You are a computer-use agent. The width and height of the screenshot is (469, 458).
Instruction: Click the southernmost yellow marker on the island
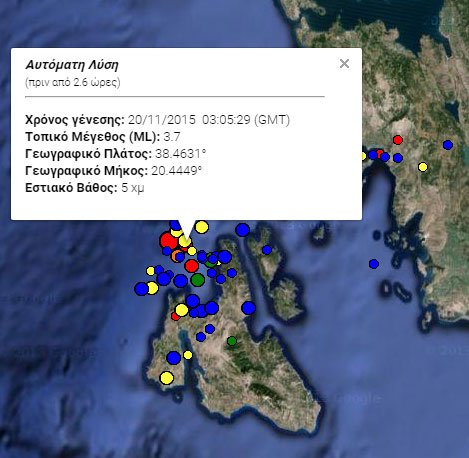coord(167,378)
